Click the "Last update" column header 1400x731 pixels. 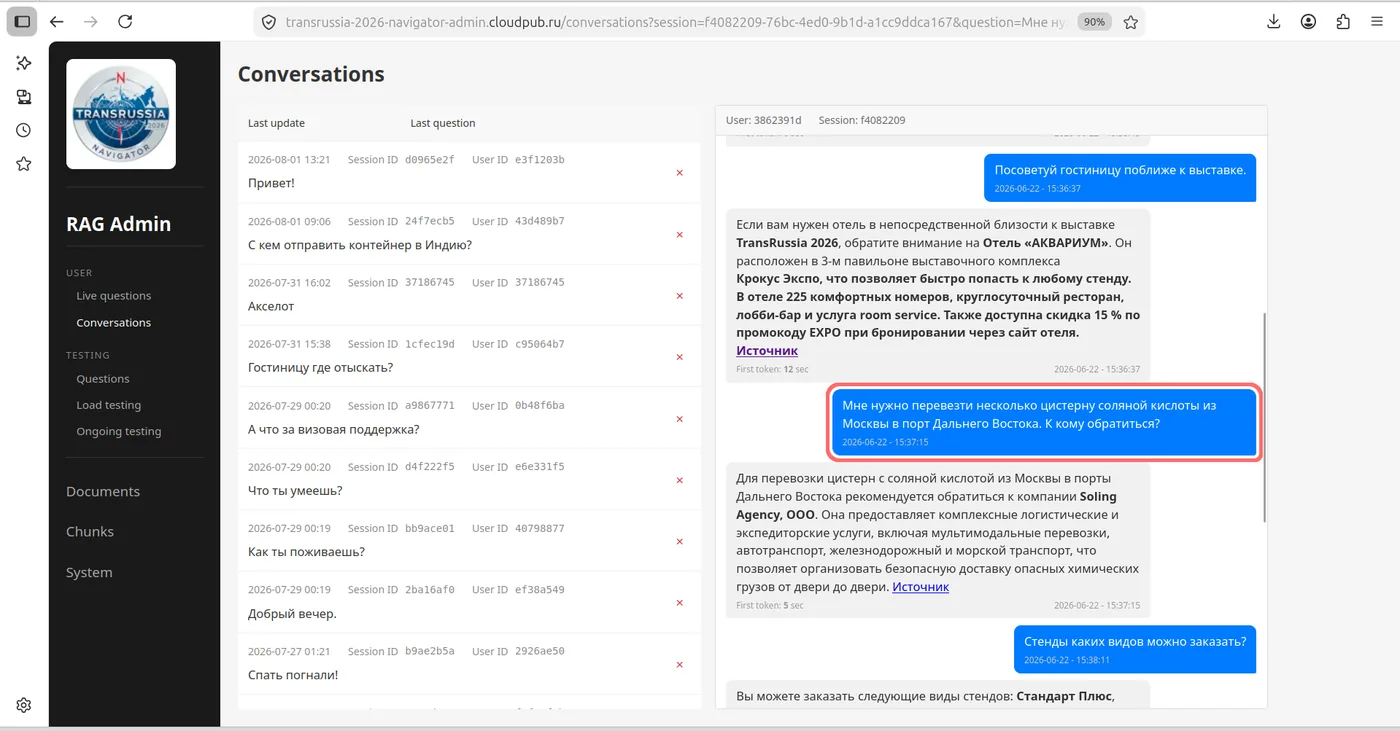[x=276, y=123]
